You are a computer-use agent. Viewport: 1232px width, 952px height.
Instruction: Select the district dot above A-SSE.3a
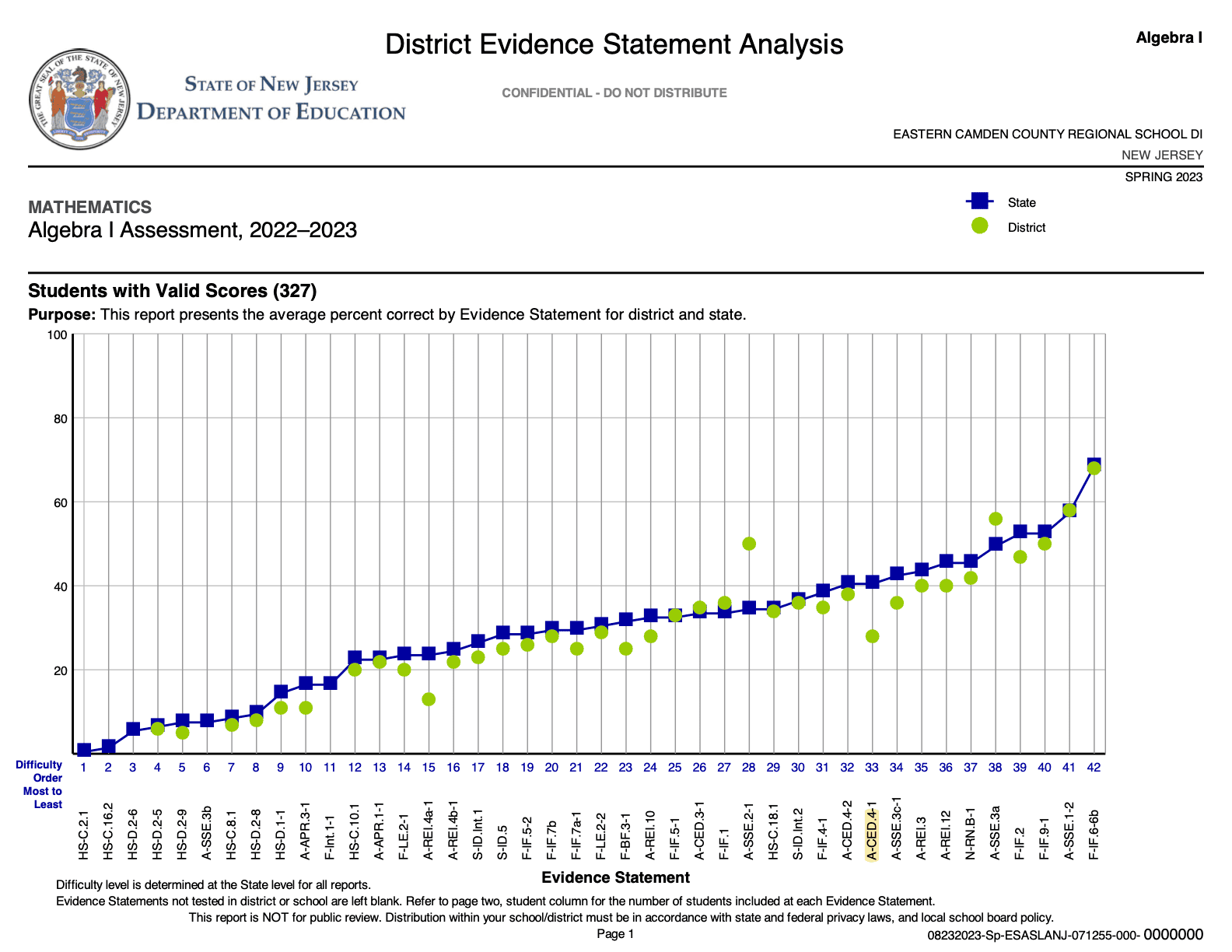point(996,519)
